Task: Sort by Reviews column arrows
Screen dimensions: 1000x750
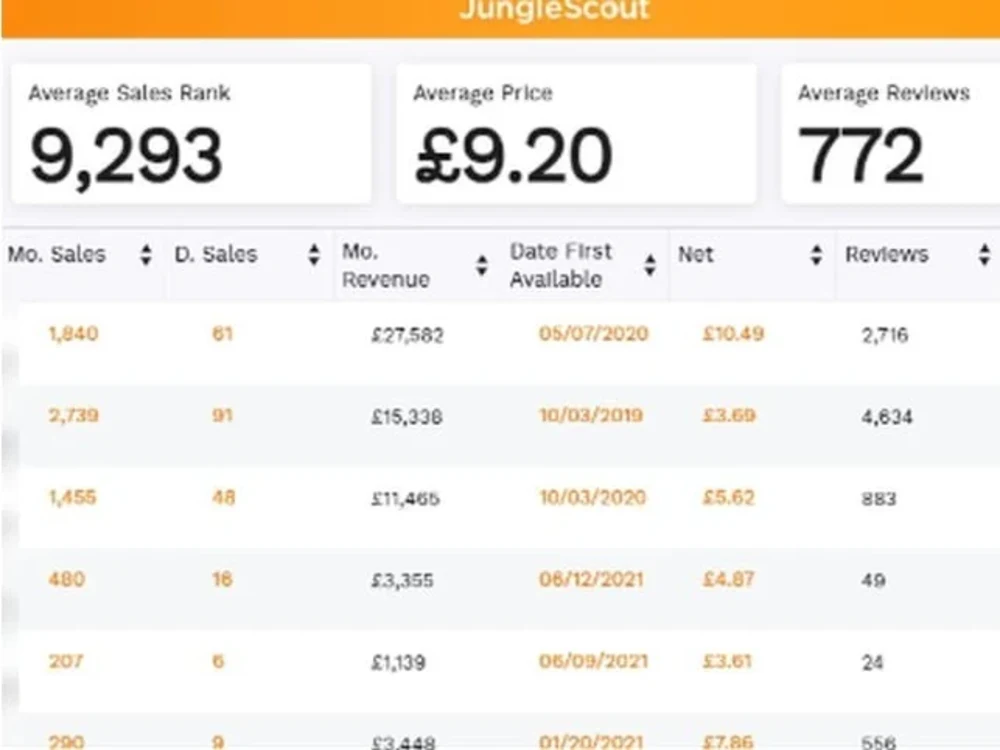Action: [x=984, y=254]
